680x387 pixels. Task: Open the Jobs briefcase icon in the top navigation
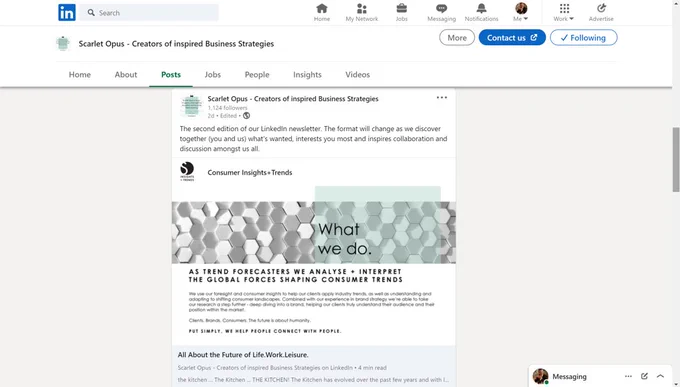click(x=402, y=12)
